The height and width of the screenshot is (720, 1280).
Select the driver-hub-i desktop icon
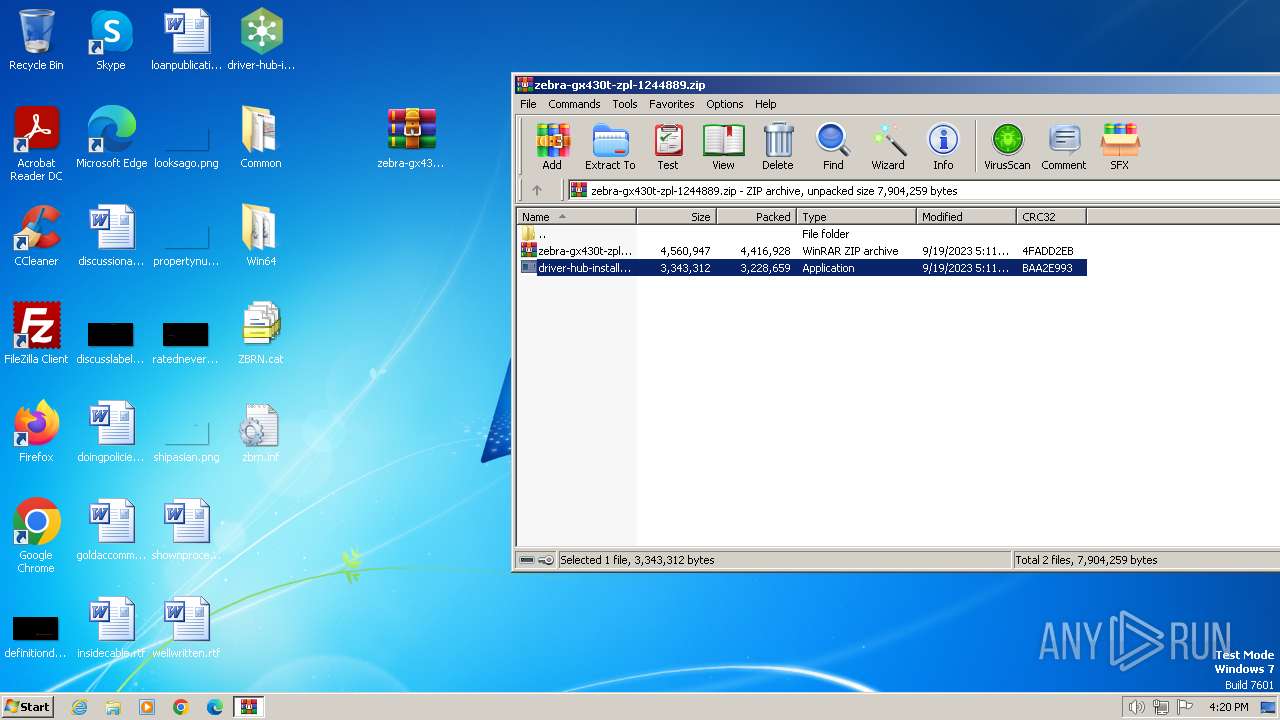261,40
